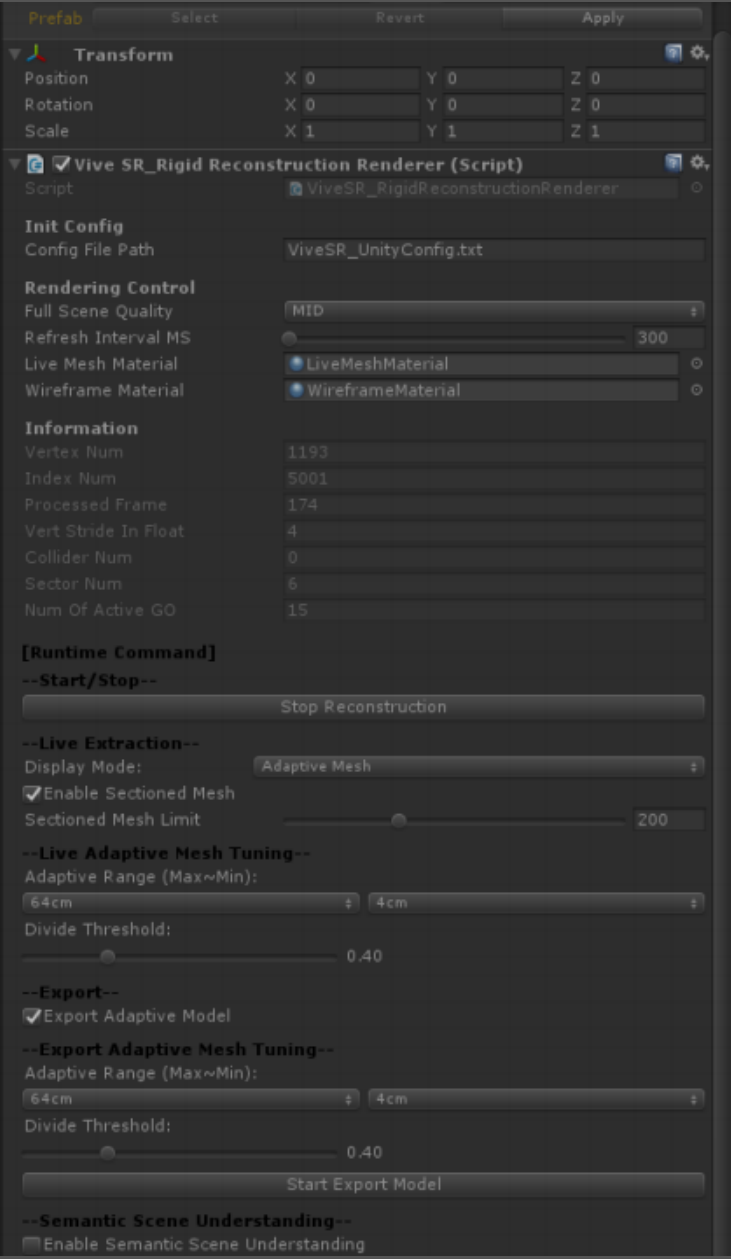The image size is (731, 1259).
Task: Click the Transform axes icon
Action: (36, 55)
